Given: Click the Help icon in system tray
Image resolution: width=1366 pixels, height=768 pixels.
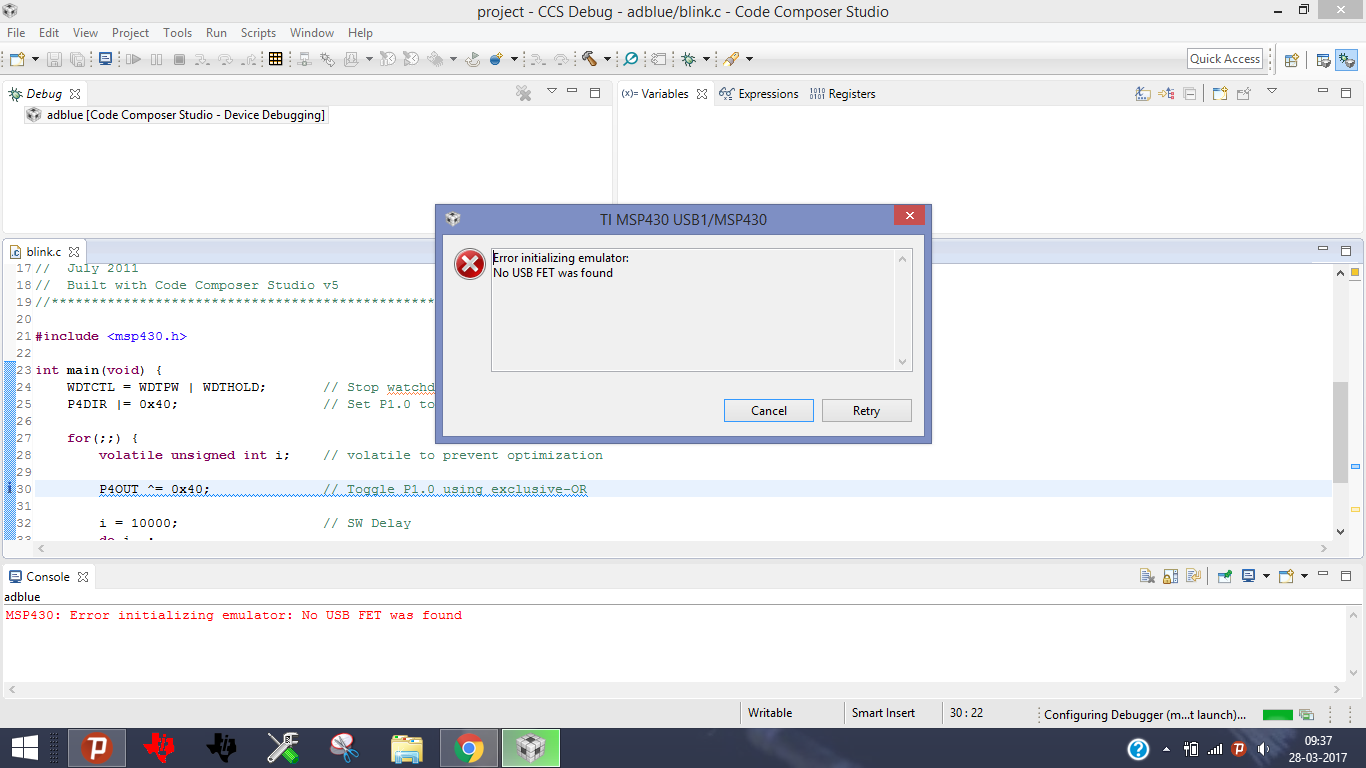Looking at the screenshot, I should point(1138,749).
